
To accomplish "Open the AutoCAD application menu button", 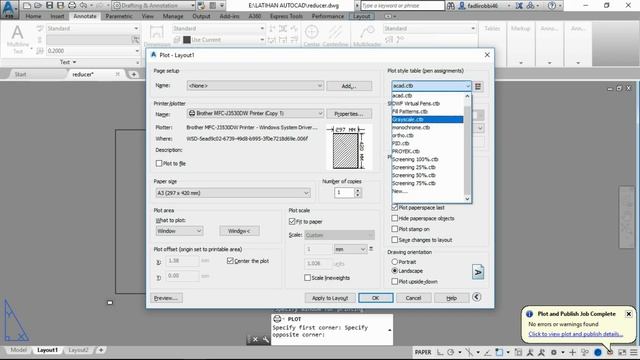I will click(x=9, y=9).
